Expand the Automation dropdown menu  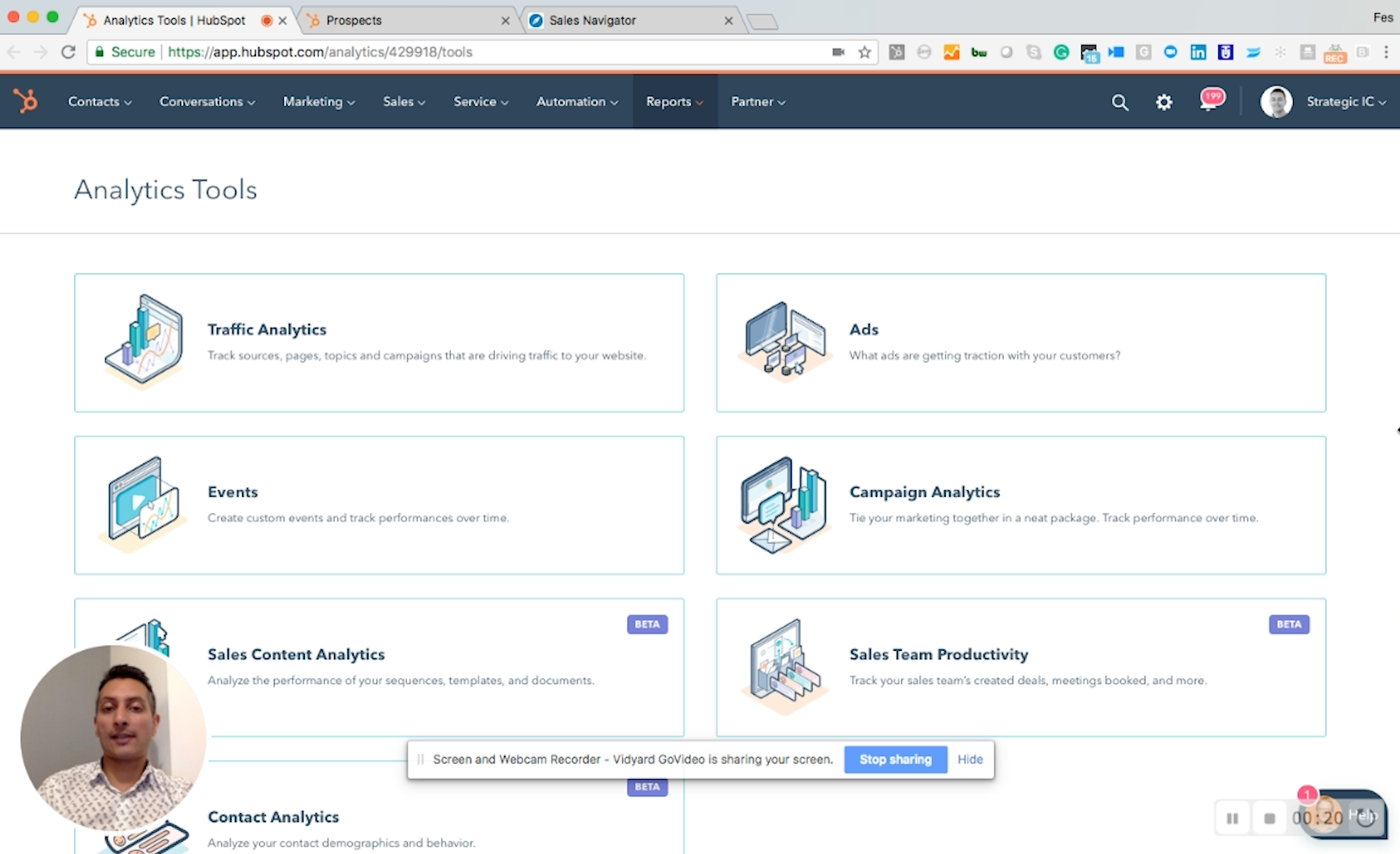pos(577,102)
